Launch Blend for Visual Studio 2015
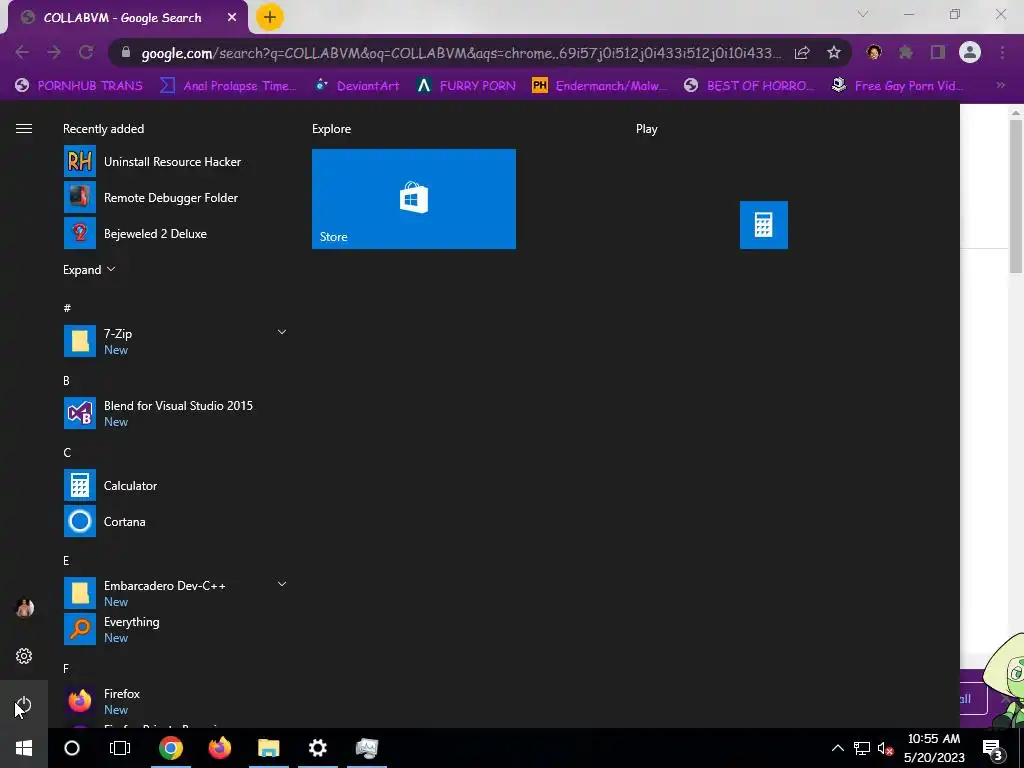The width and height of the screenshot is (1024, 768). pos(175,413)
